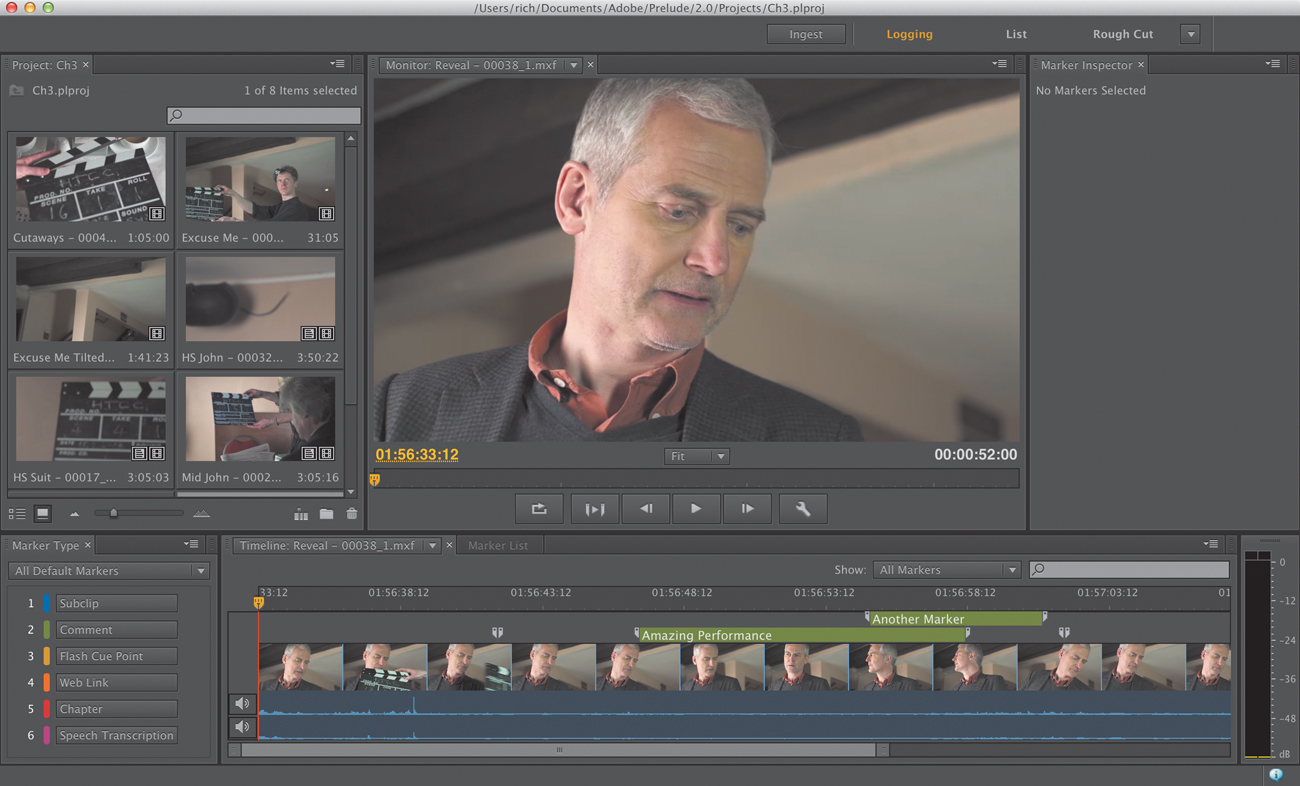Select the Cutaways clip thumbnail
This screenshot has width=1300, height=786.
(91, 180)
